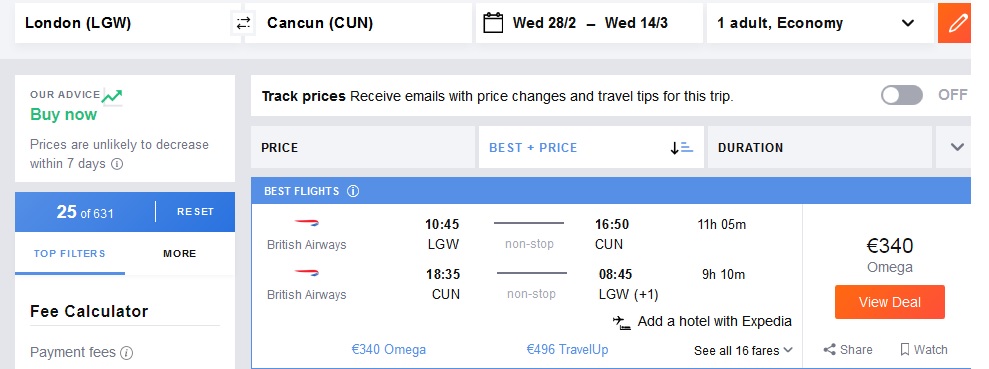Open the calendar icon for dates
The height and width of the screenshot is (369, 989).
point(493,23)
